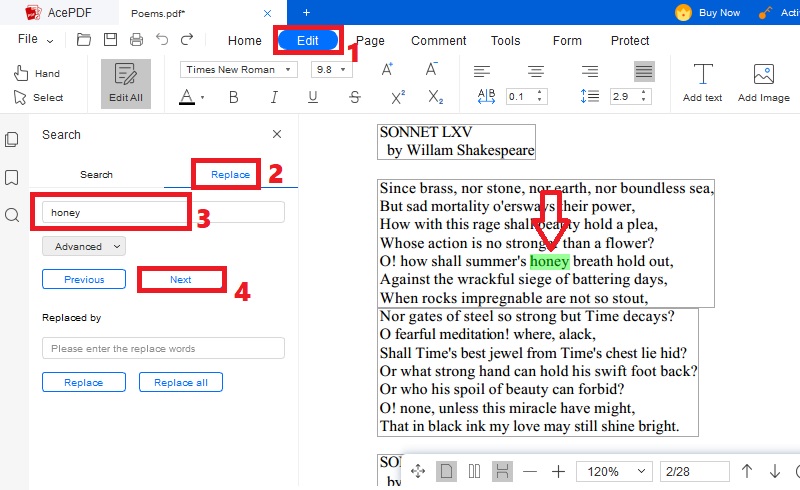Align text to the left
The image size is (800, 490).
(481, 71)
